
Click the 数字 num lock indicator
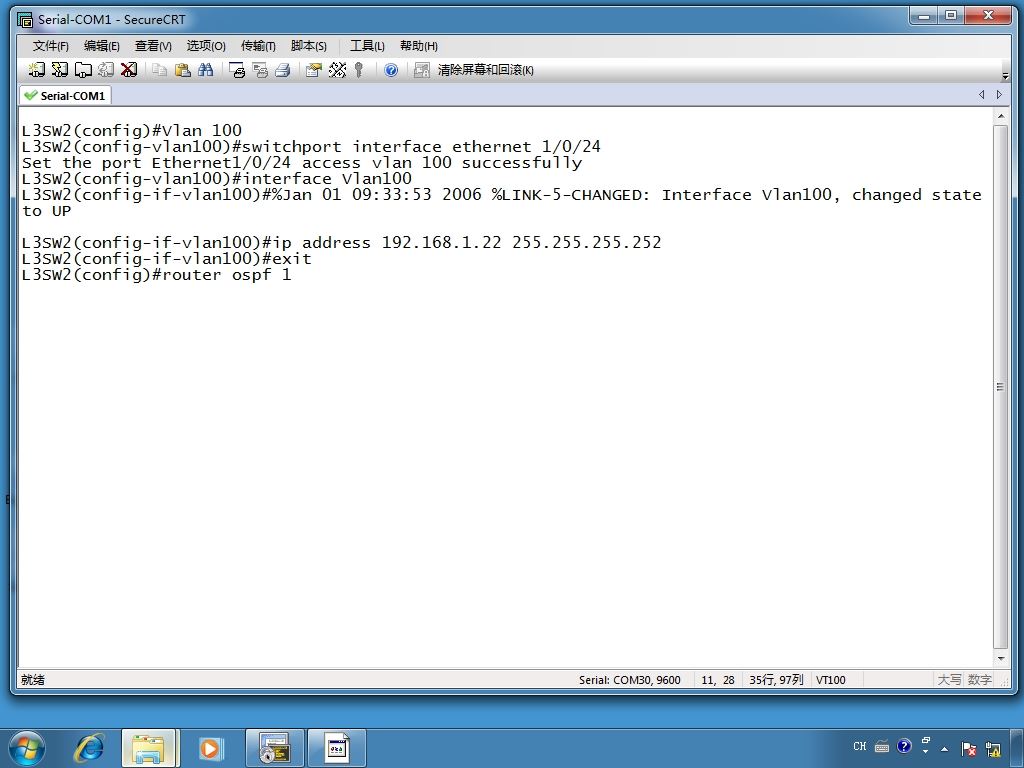(979, 680)
